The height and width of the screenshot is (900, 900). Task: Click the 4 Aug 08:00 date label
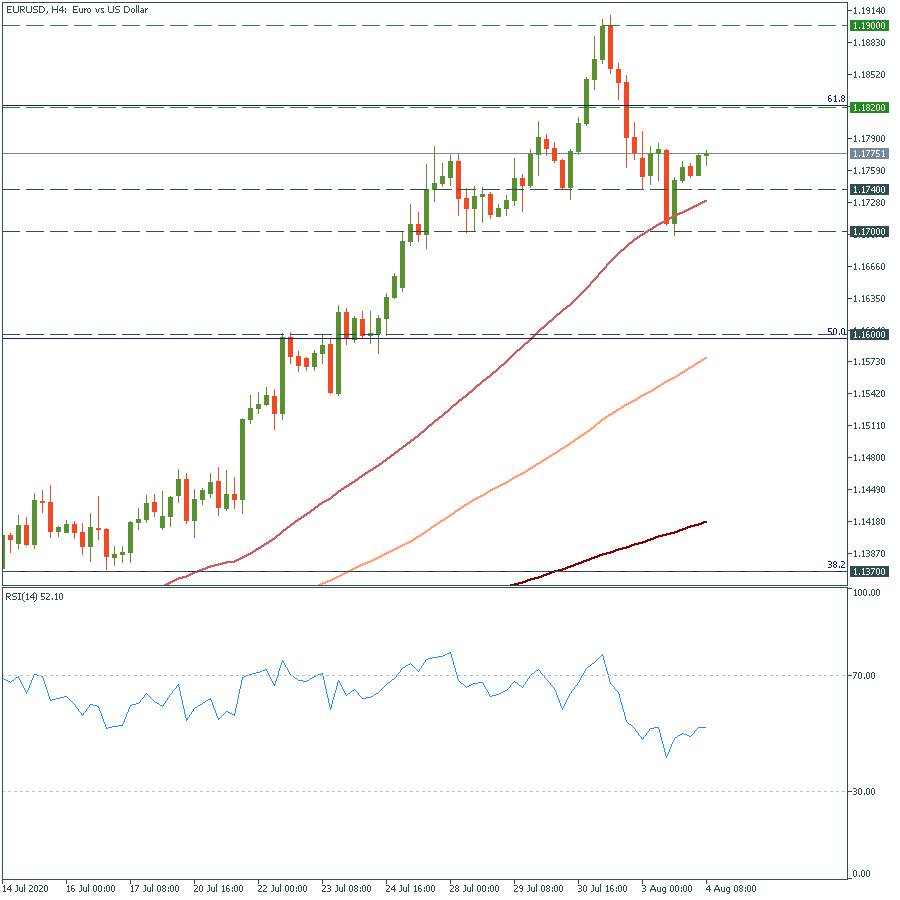(x=729, y=888)
